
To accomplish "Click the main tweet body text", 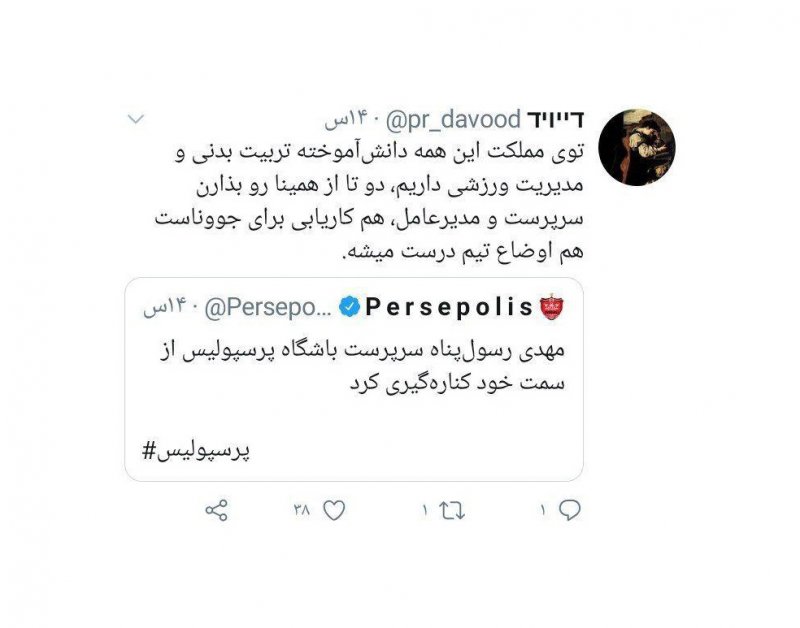I will point(369,202).
